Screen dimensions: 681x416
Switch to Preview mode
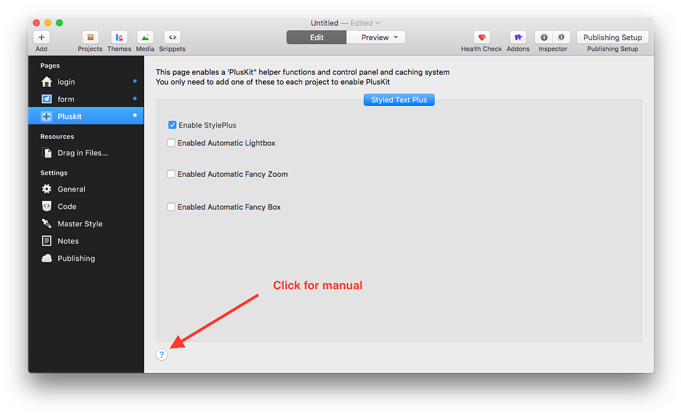coord(376,37)
